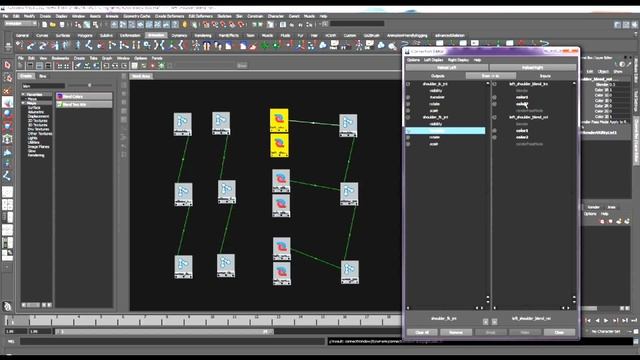Open the Show menu in Channel Box
This screenshot has height=360, width=640.
click(618, 71)
